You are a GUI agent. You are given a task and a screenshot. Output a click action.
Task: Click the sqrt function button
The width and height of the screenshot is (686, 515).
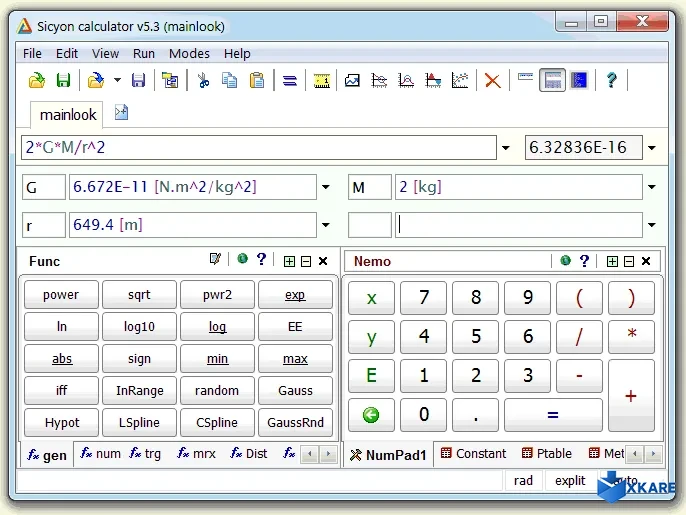(139, 294)
